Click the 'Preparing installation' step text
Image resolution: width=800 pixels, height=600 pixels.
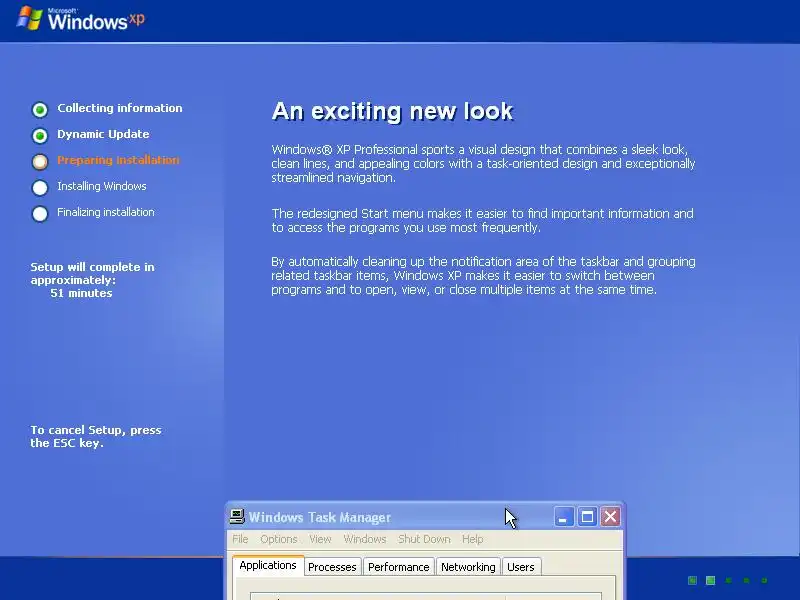[118, 160]
